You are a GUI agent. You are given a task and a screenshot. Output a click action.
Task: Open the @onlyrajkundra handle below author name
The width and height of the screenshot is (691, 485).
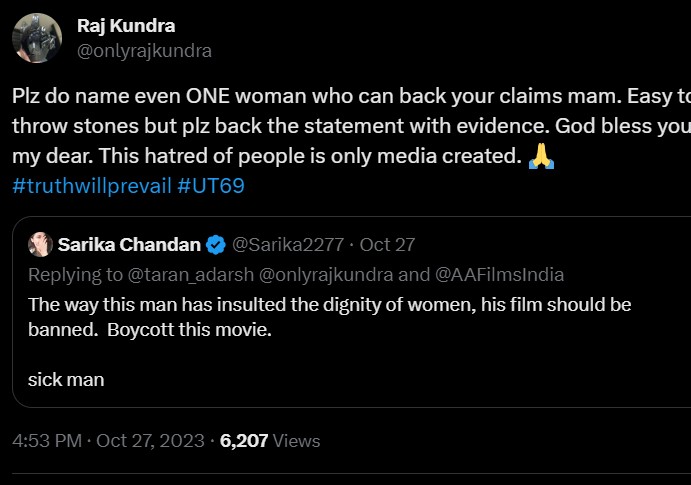click(144, 50)
